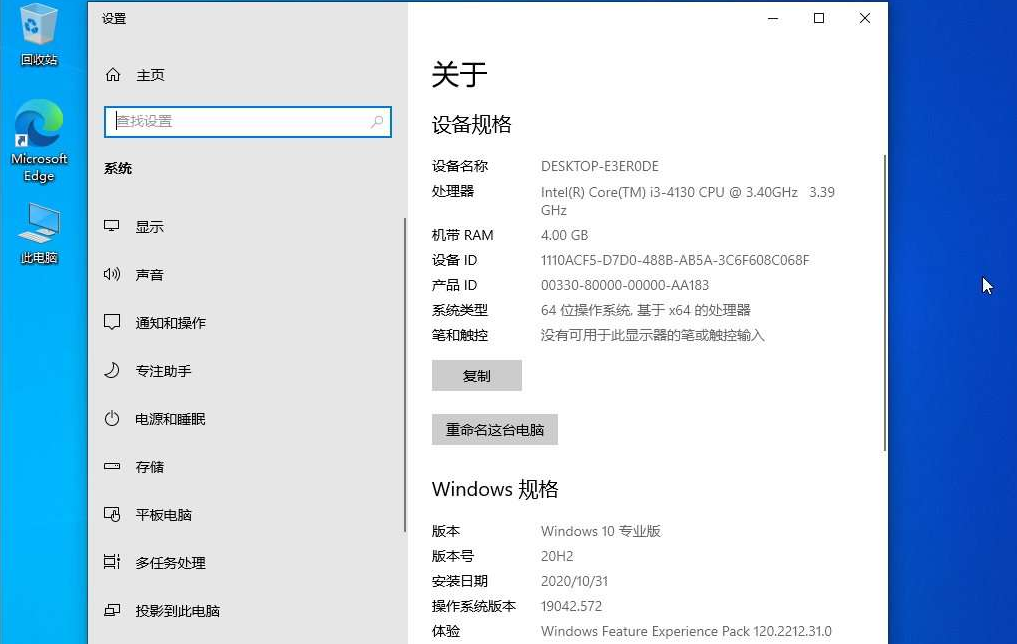This screenshot has height=644, width=1017.
Task: Click the tablet icon for 平板电脑
Action: [x=112, y=514]
